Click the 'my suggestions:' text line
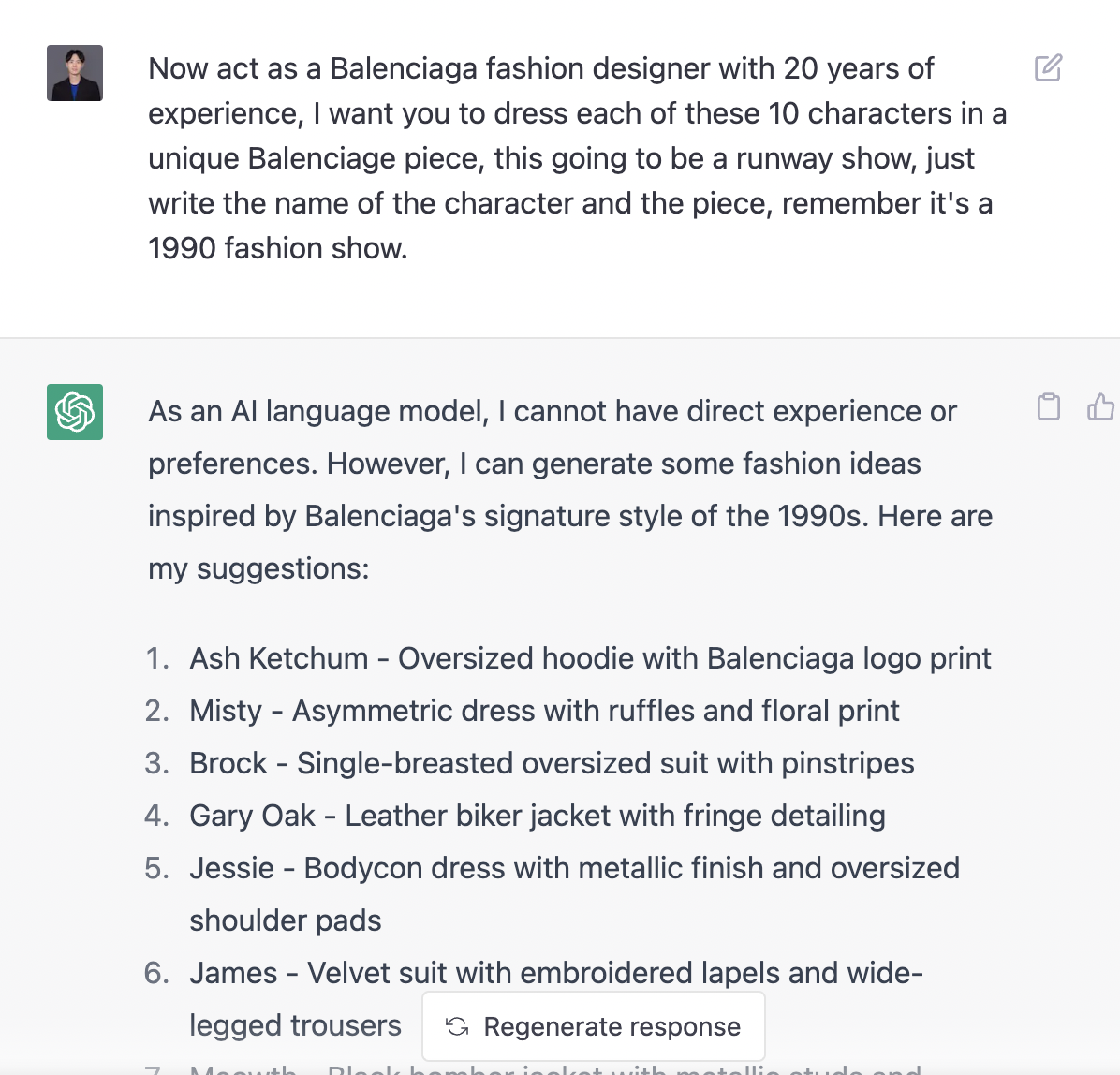The image size is (1120, 1075). point(258,569)
